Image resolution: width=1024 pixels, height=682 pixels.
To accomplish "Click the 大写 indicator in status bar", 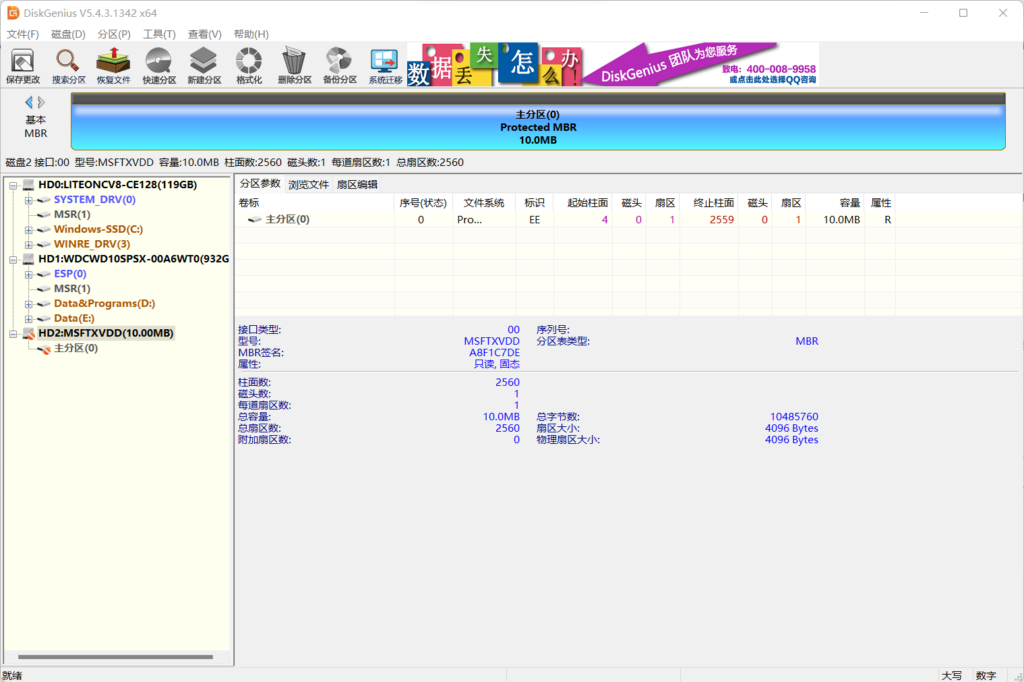I will [x=952, y=675].
